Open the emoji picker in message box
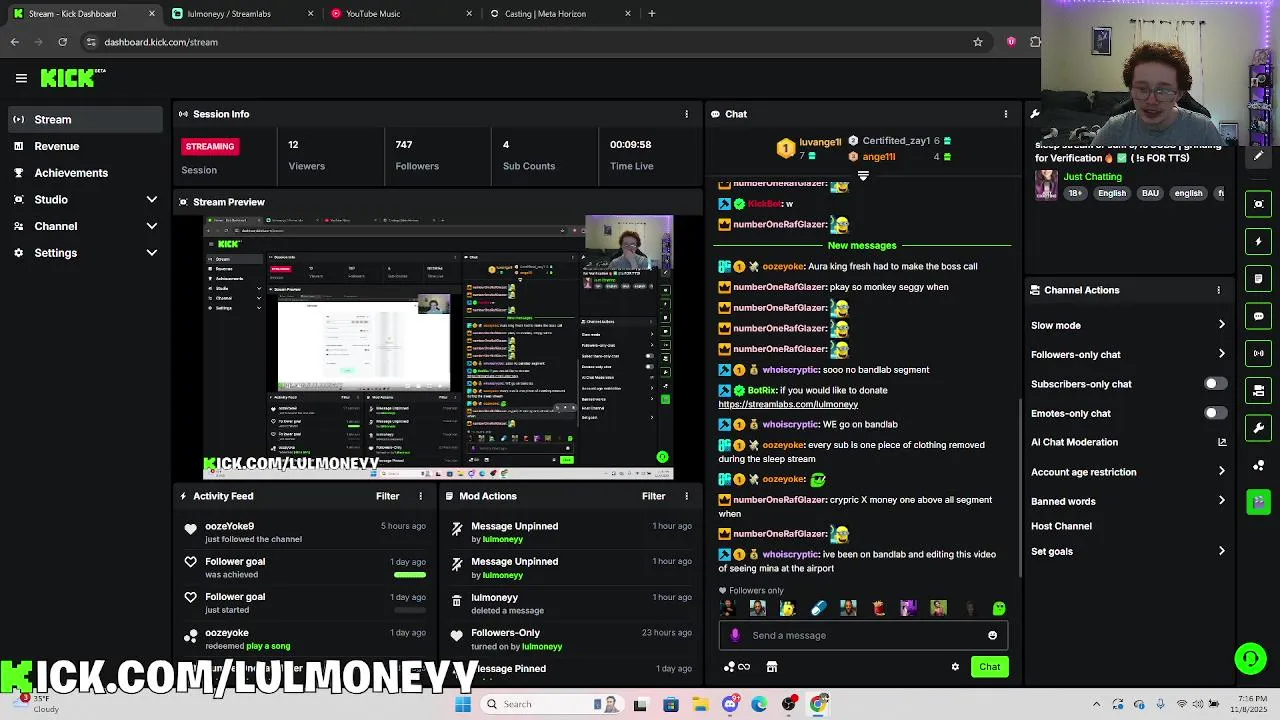Screen dimensions: 1280x720 pos(992,635)
